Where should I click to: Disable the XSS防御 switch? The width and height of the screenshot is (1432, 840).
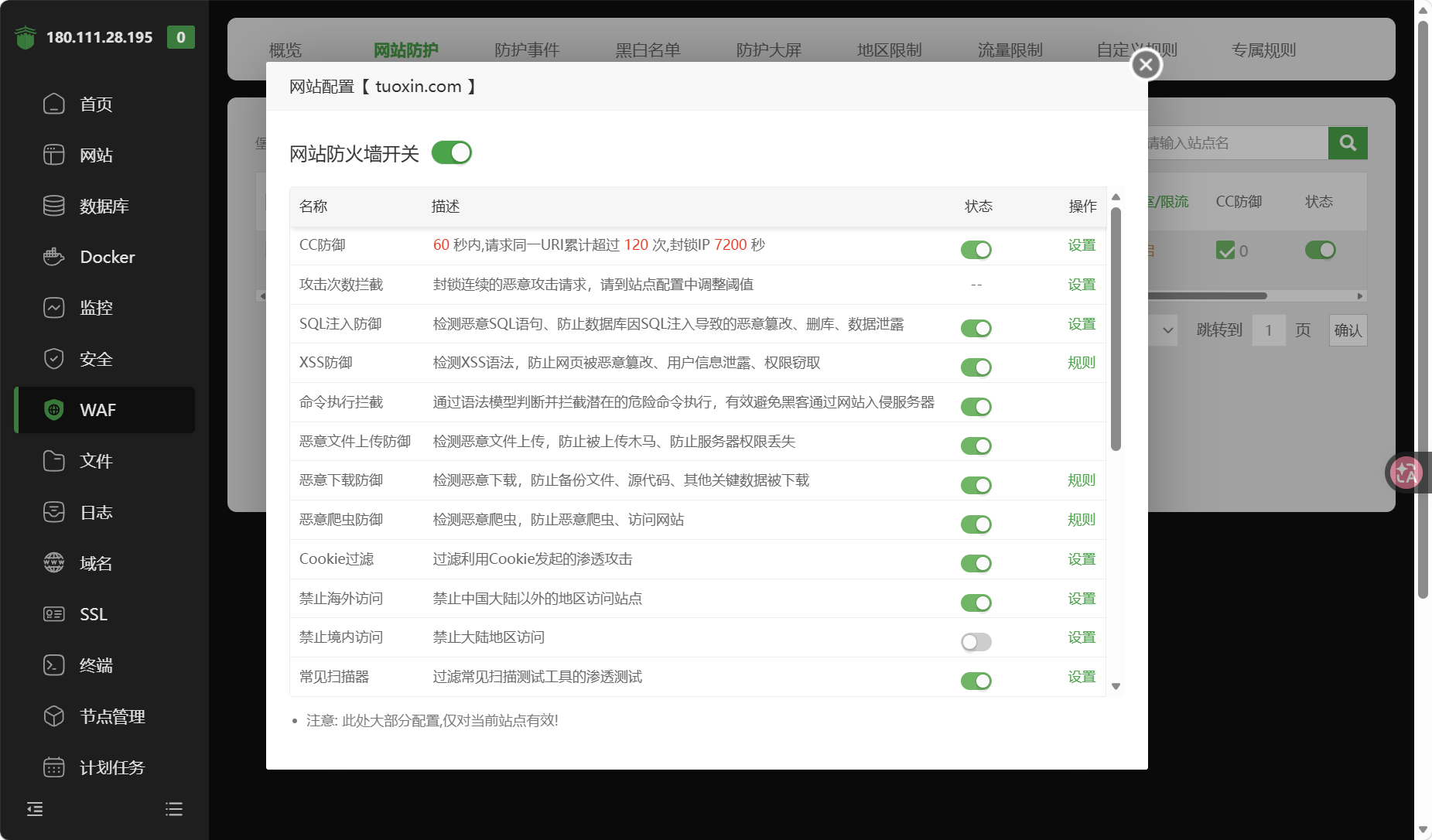pos(976,367)
